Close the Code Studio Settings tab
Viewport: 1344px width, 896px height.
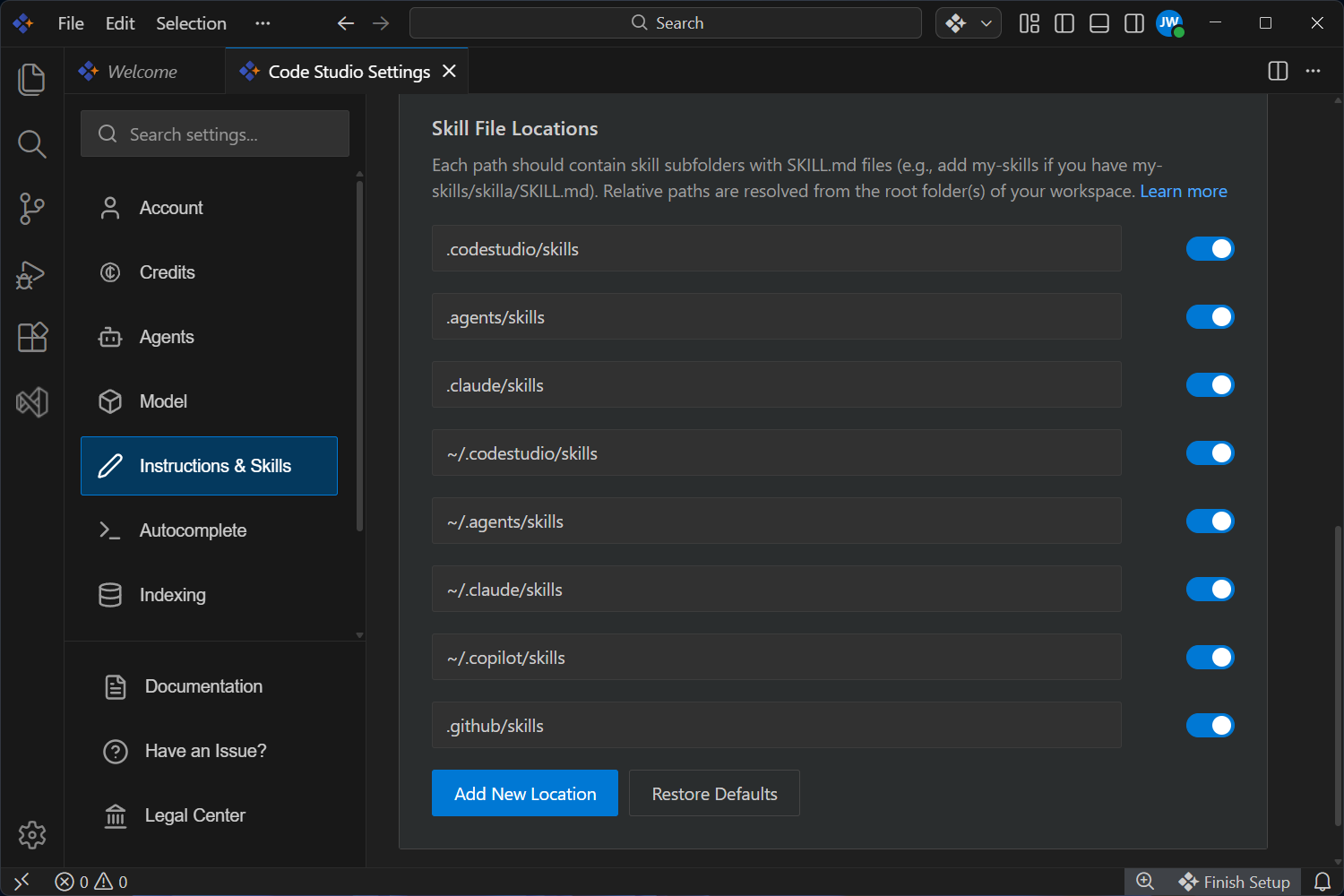click(450, 71)
